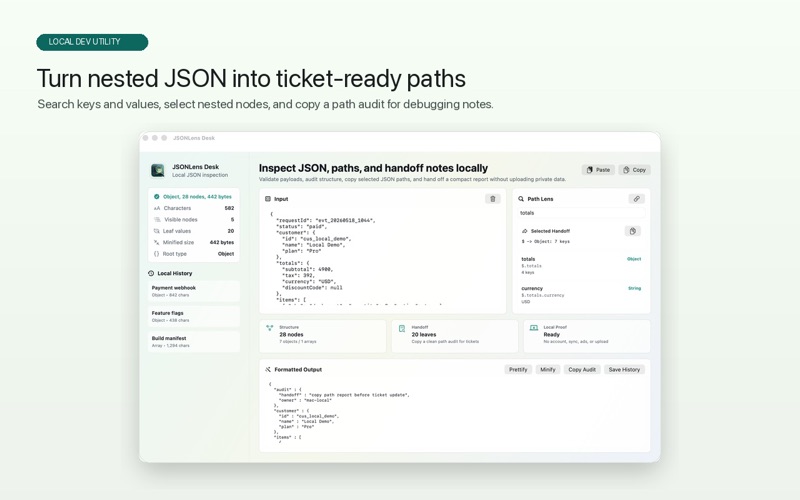Click the green checkmark status icon

157,196
